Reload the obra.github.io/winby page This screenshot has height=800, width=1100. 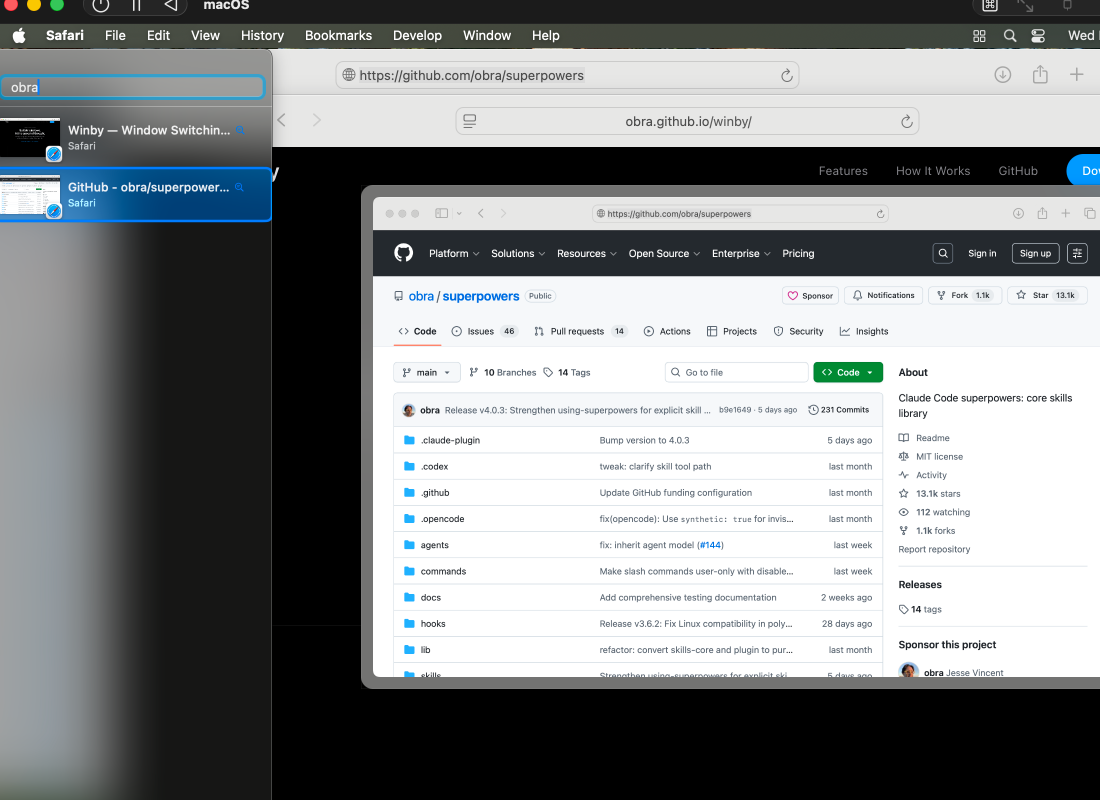pos(907,121)
